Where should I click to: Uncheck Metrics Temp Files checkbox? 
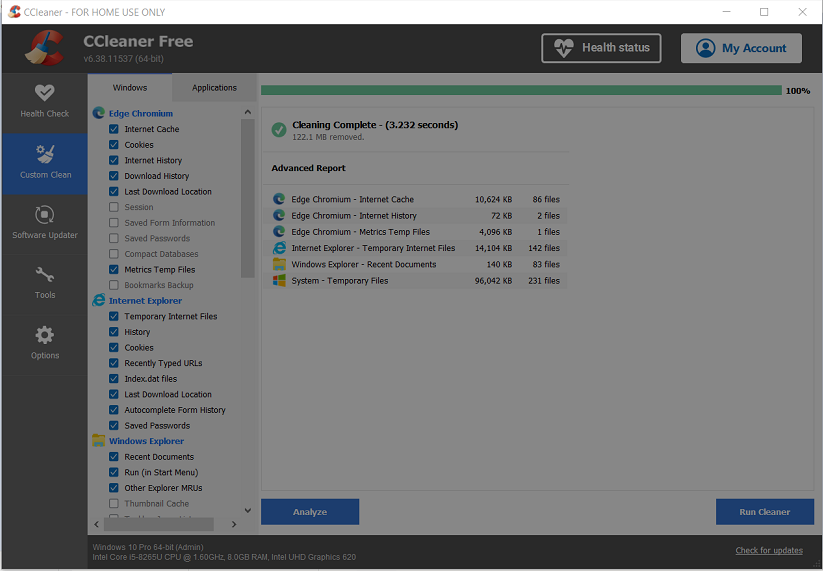pyautogui.click(x=114, y=269)
